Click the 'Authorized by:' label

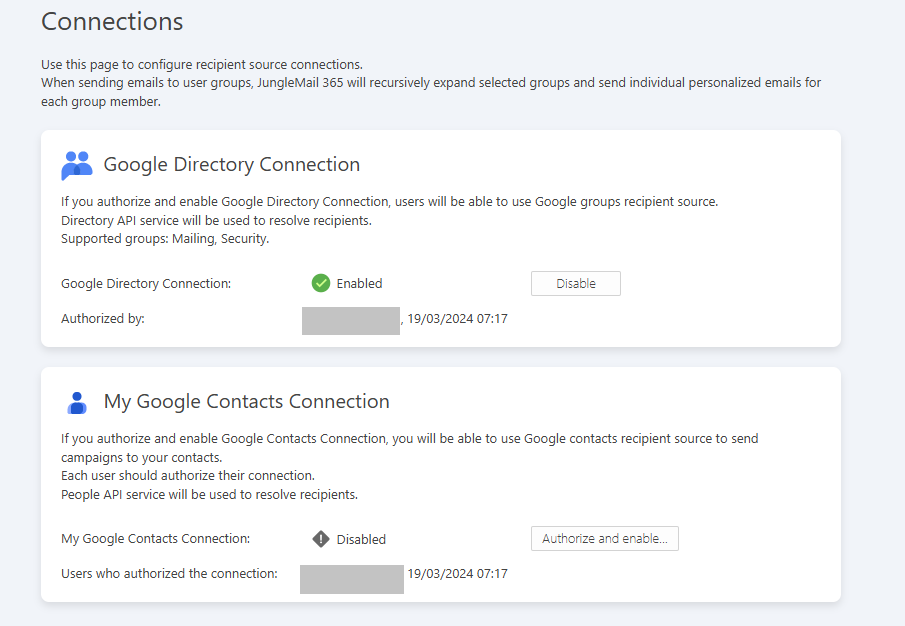pos(103,318)
